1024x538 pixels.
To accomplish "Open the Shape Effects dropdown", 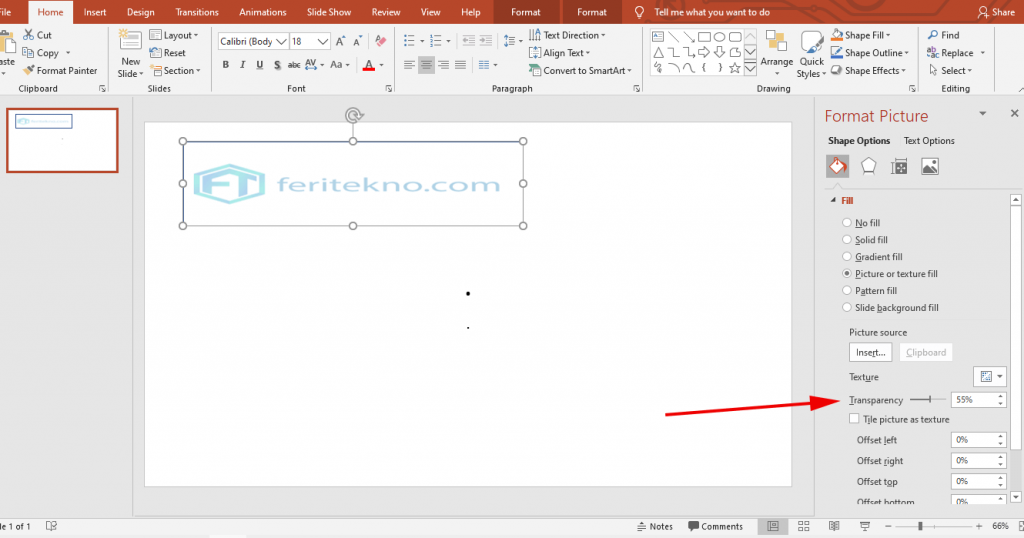I will tap(869, 71).
